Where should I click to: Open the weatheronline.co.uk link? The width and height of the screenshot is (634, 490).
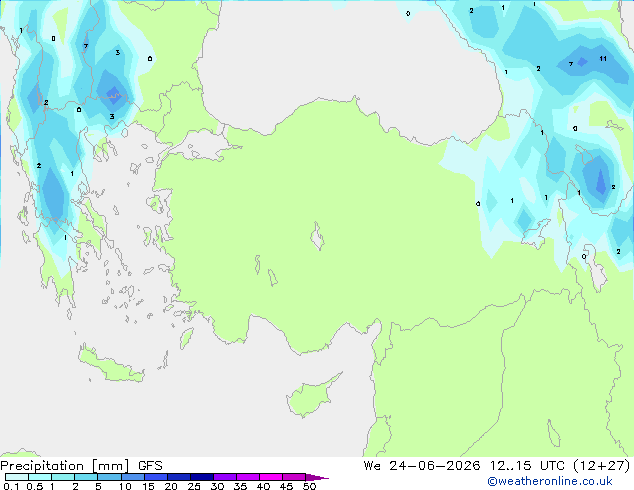pyautogui.click(x=550, y=481)
